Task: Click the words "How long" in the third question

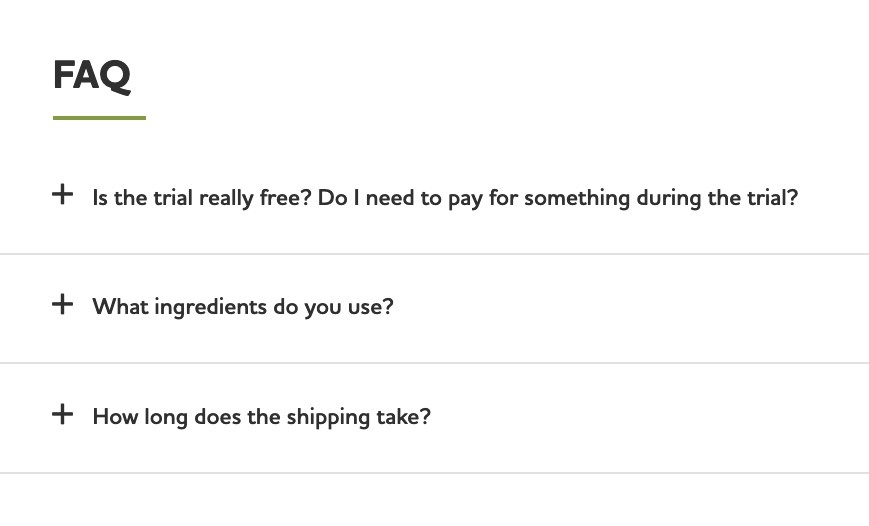Action: tap(140, 418)
